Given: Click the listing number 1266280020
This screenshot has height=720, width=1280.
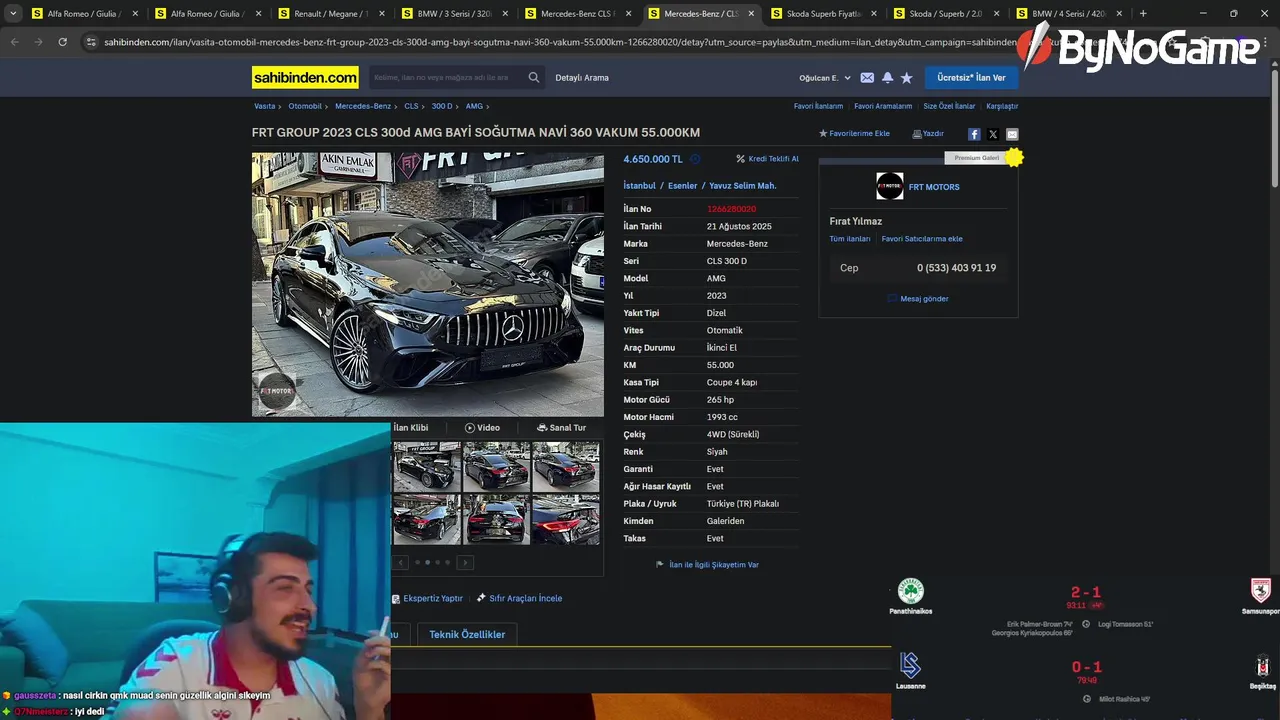Looking at the screenshot, I should coord(731,209).
